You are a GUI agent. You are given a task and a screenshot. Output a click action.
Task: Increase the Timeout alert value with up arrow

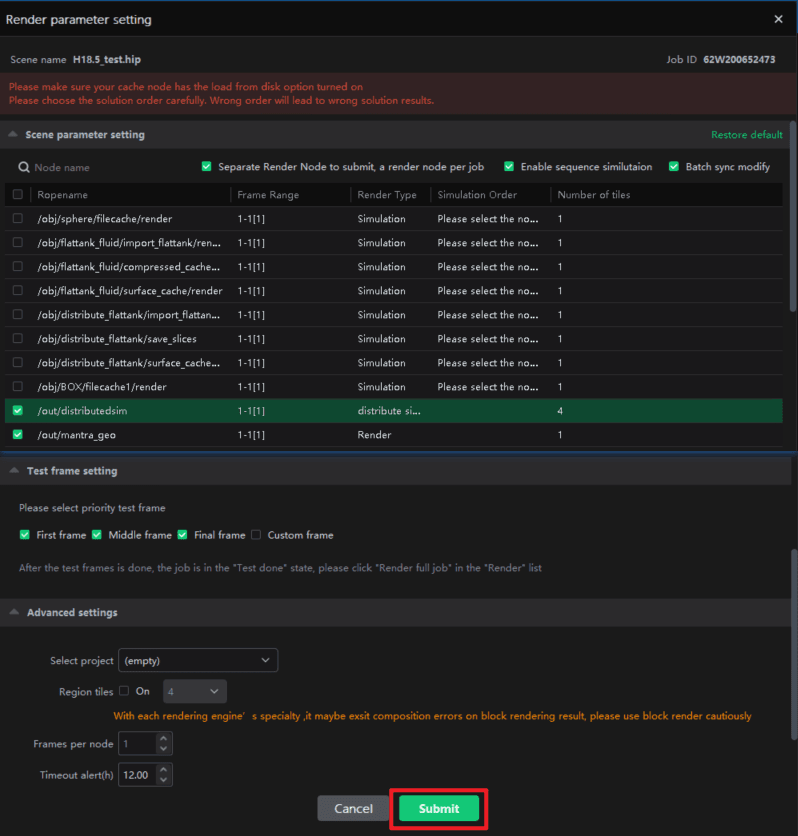pyautogui.click(x=165, y=769)
